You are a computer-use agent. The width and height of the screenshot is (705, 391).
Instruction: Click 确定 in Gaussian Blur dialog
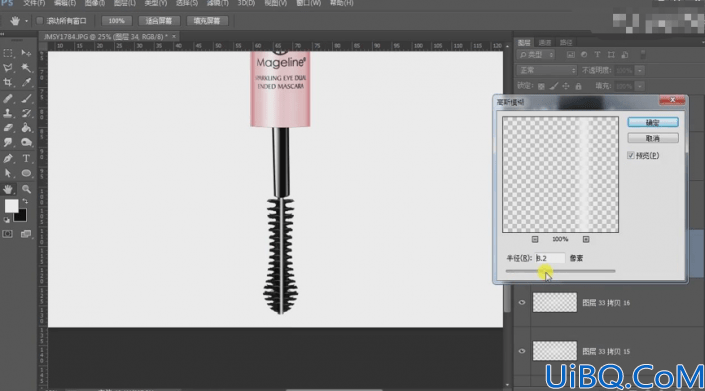click(653, 122)
